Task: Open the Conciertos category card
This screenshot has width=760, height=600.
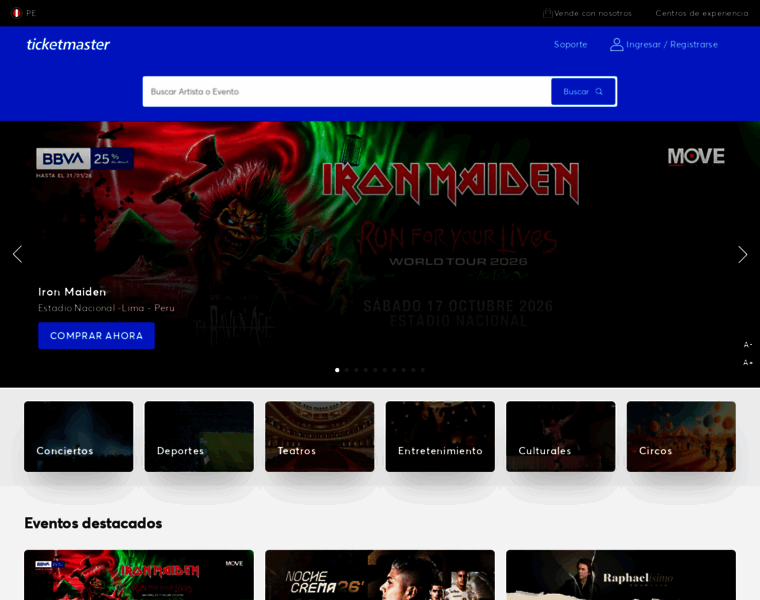Action: (x=79, y=436)
